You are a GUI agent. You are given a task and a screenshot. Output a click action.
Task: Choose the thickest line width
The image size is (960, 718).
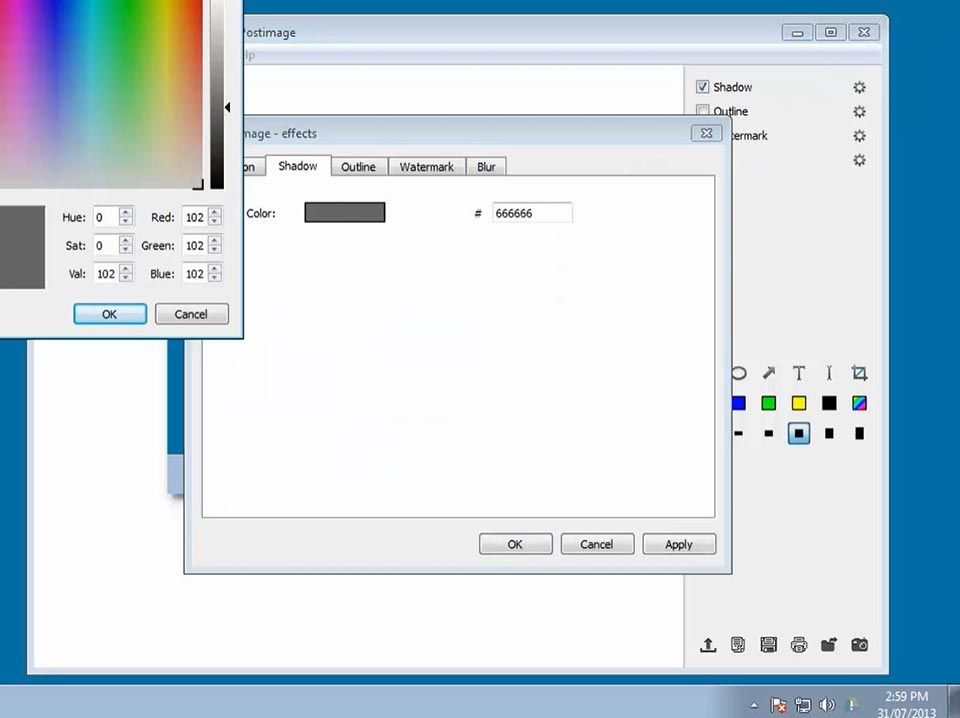pos(859,433)
